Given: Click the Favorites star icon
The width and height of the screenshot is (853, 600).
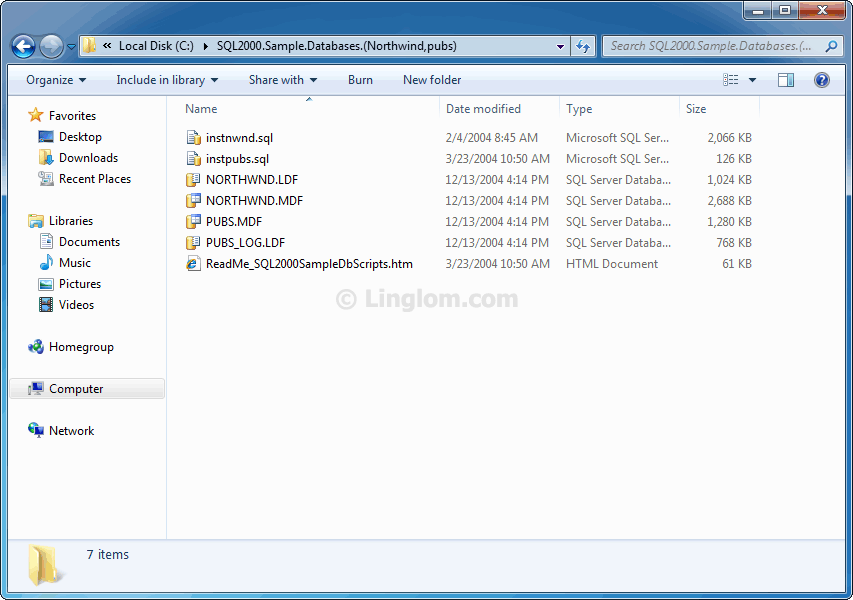Looking at the screenshot, I should pyautogui.click(x=36, y=115).
